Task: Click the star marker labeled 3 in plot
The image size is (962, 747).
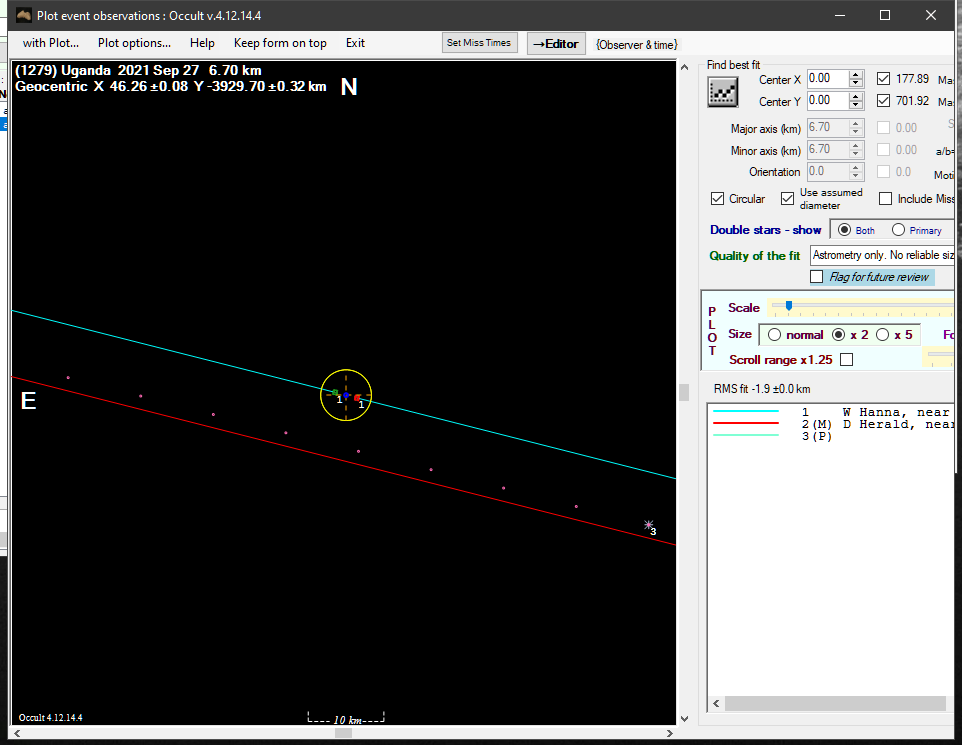Action: pos(648,524)
